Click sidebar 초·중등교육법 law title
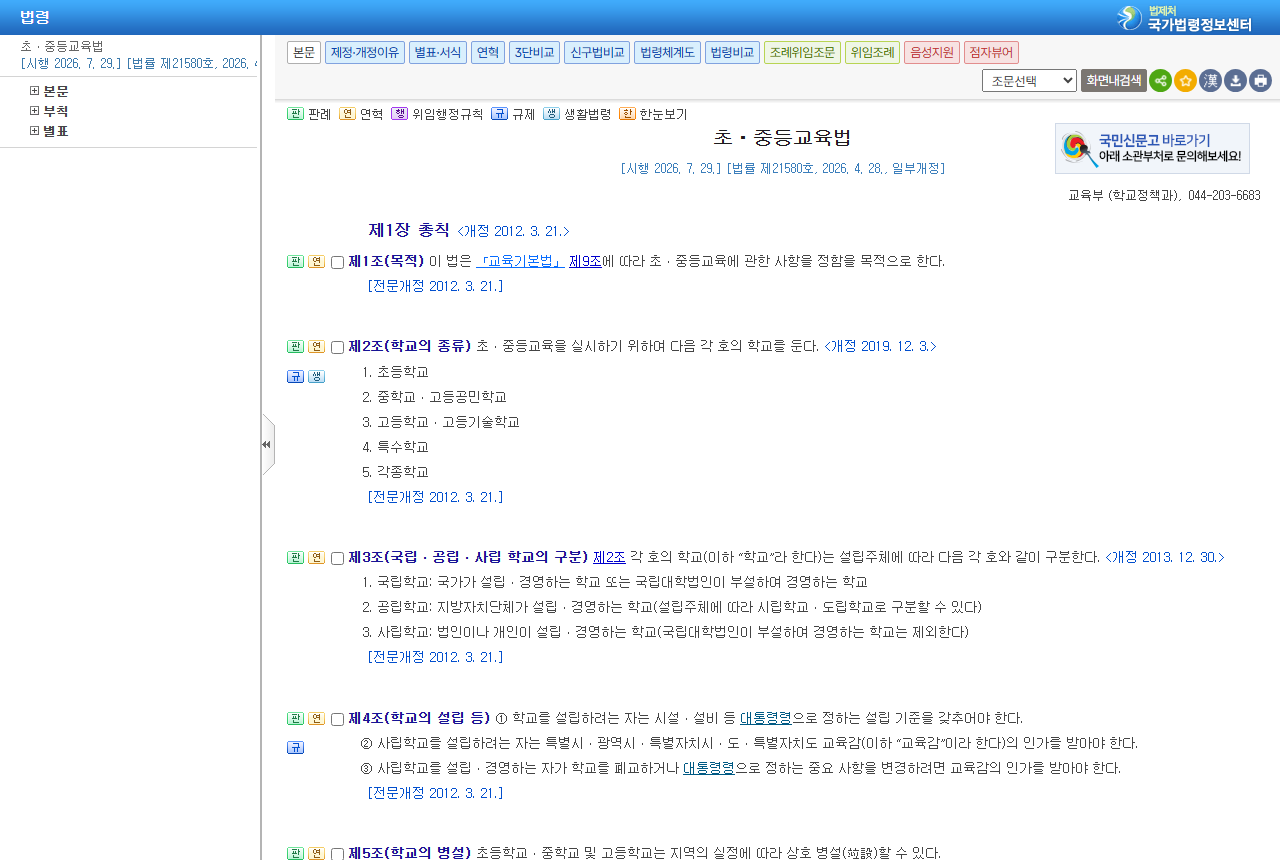The image size is (1280, 860). coord(62,46)
